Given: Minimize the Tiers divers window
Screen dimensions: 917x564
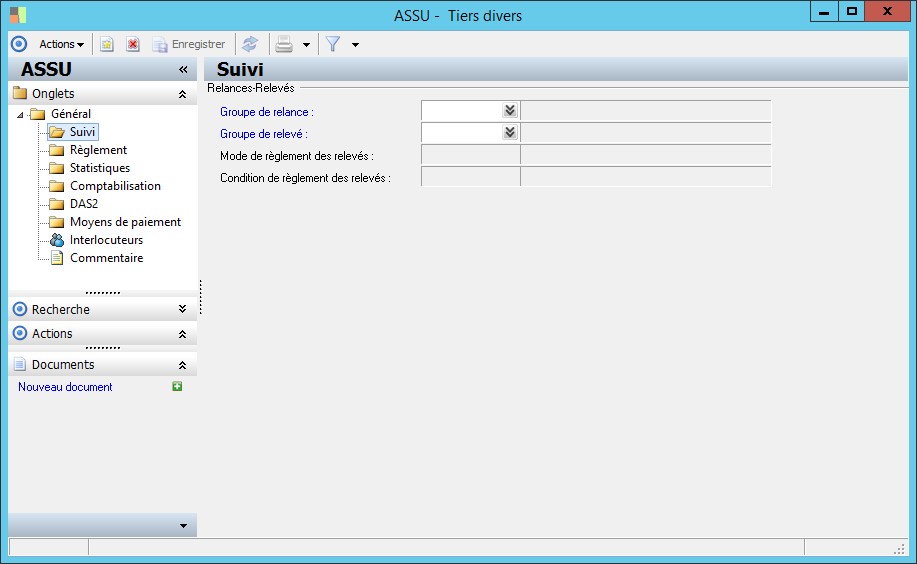Looking at the screenshot, I should (824, 12).
